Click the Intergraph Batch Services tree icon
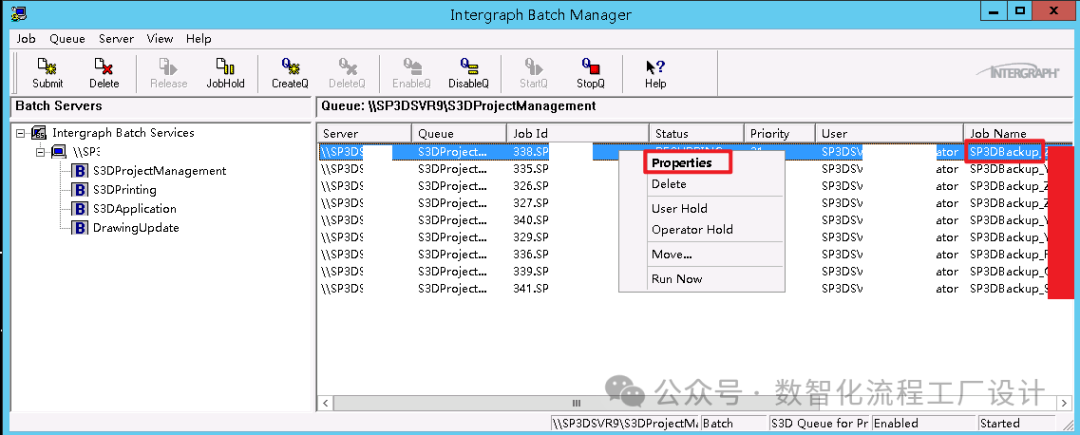 (x=39, y=134)
